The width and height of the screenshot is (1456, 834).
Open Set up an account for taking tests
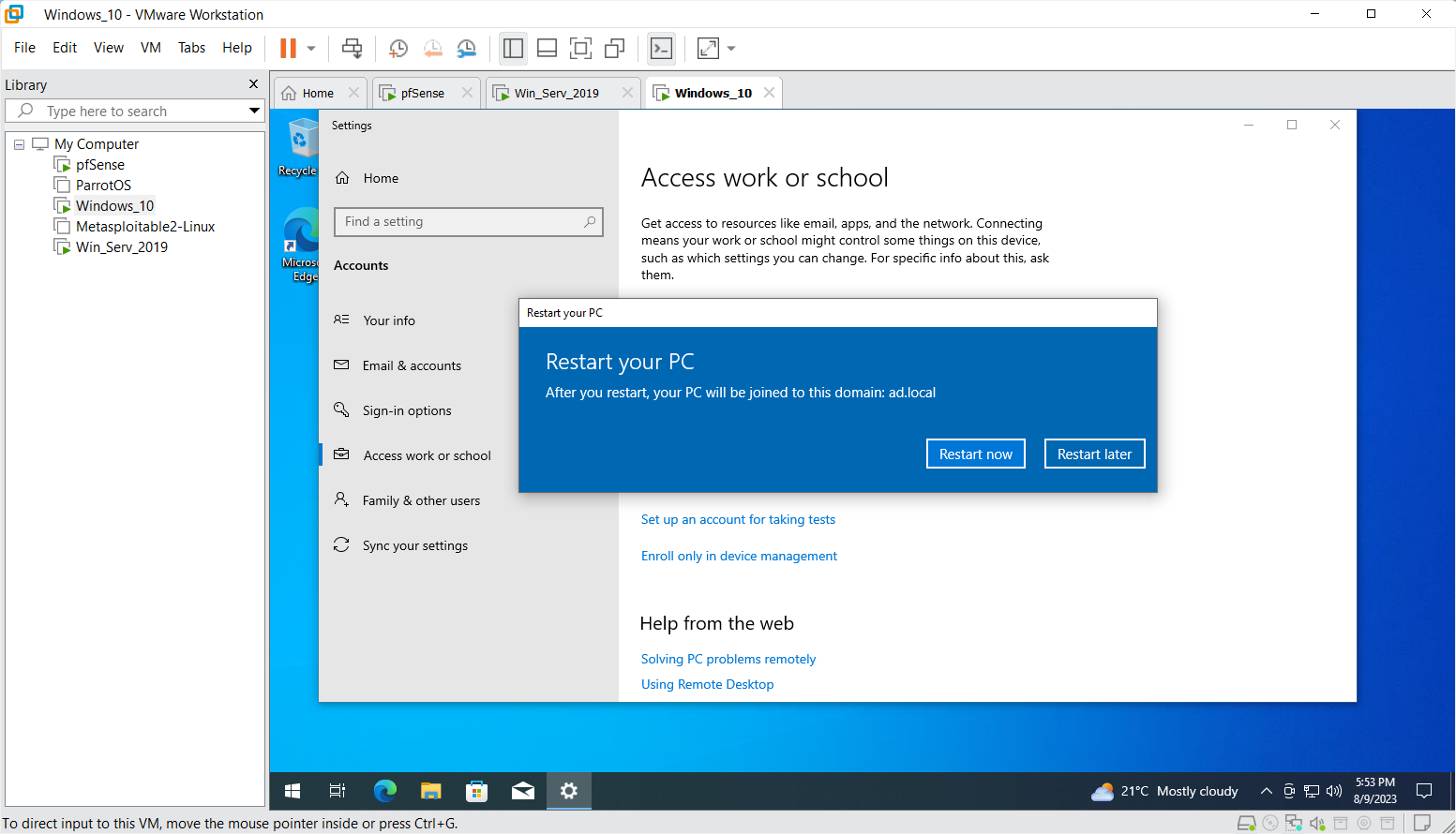[738, 519]
